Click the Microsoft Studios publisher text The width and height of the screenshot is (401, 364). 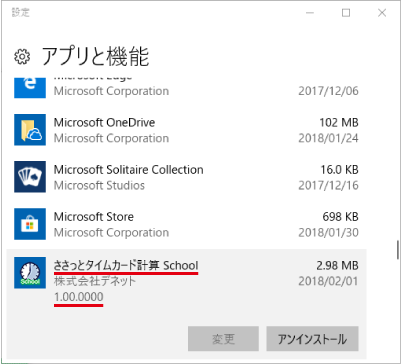99,185
